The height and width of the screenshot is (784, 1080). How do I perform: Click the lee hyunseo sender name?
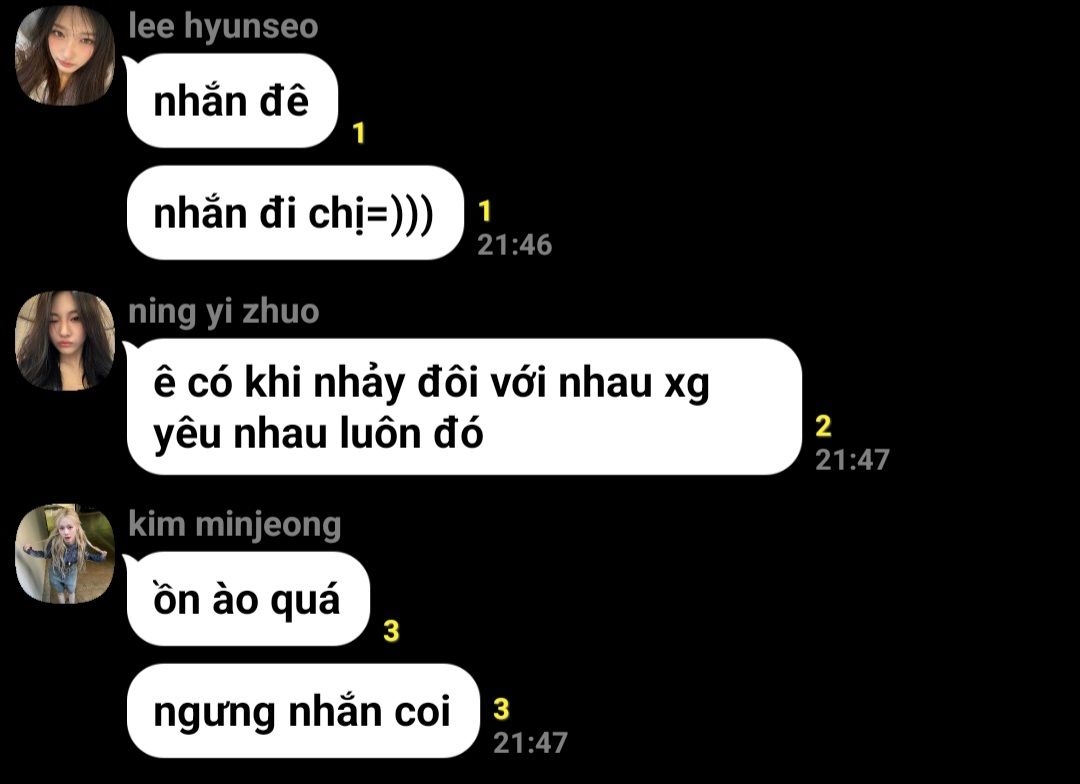tap(223, 26)
